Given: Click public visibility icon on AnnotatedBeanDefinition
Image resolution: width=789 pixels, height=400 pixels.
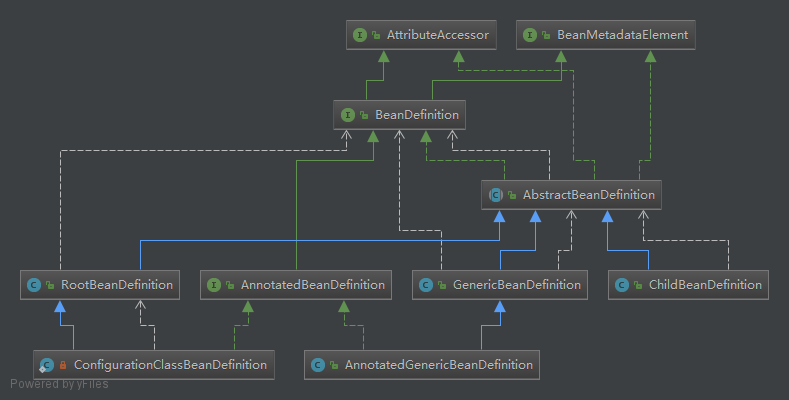Looking at the screenshot, I should click(x=230, y=285).
